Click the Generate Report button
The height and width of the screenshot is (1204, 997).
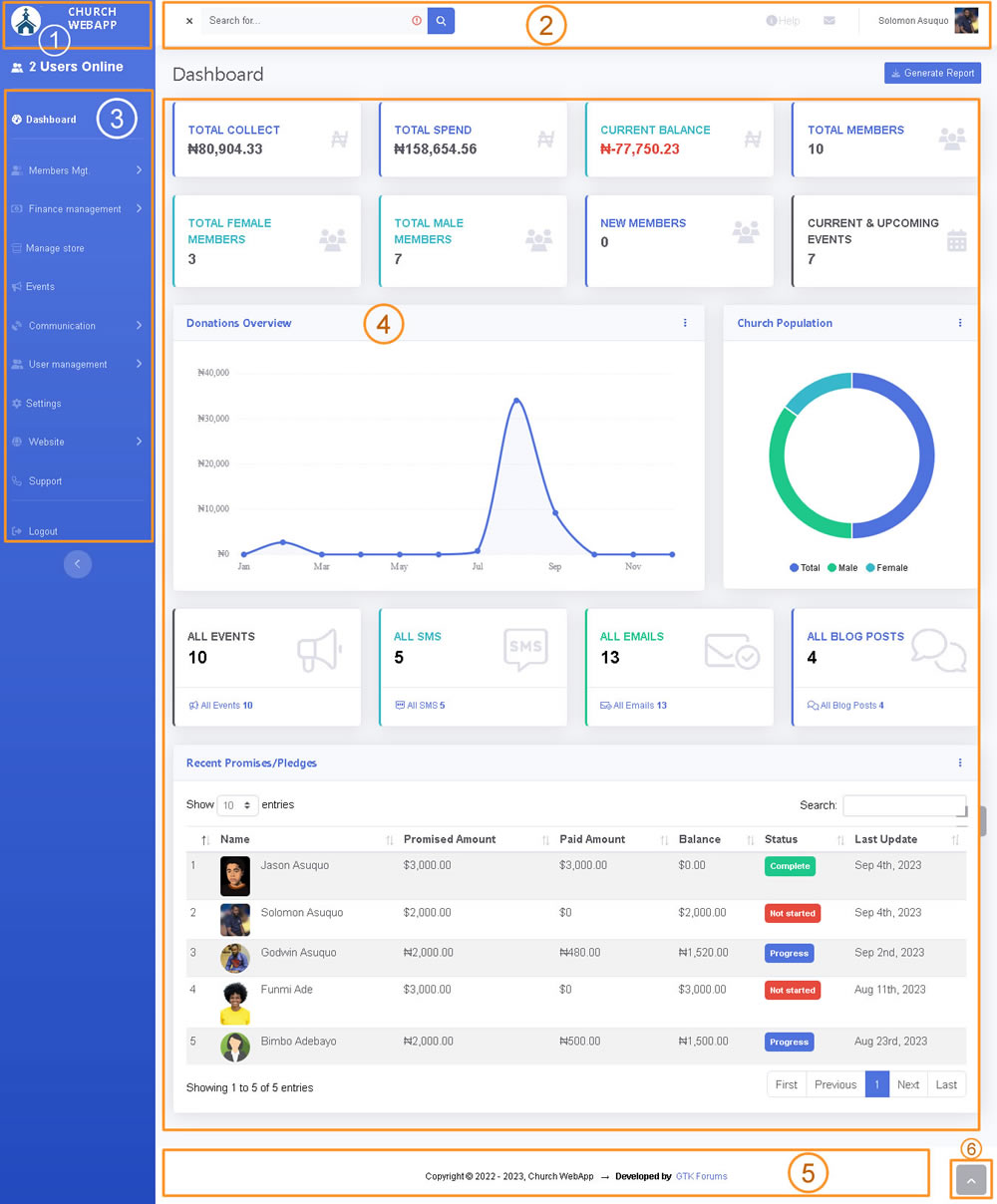tap(932, 74)
